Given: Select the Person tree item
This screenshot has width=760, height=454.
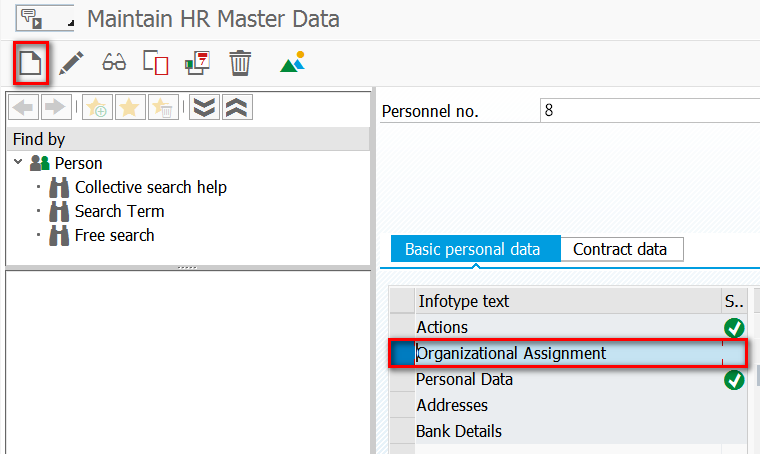Looking at the screenshot, I should (x=79, y=163).
